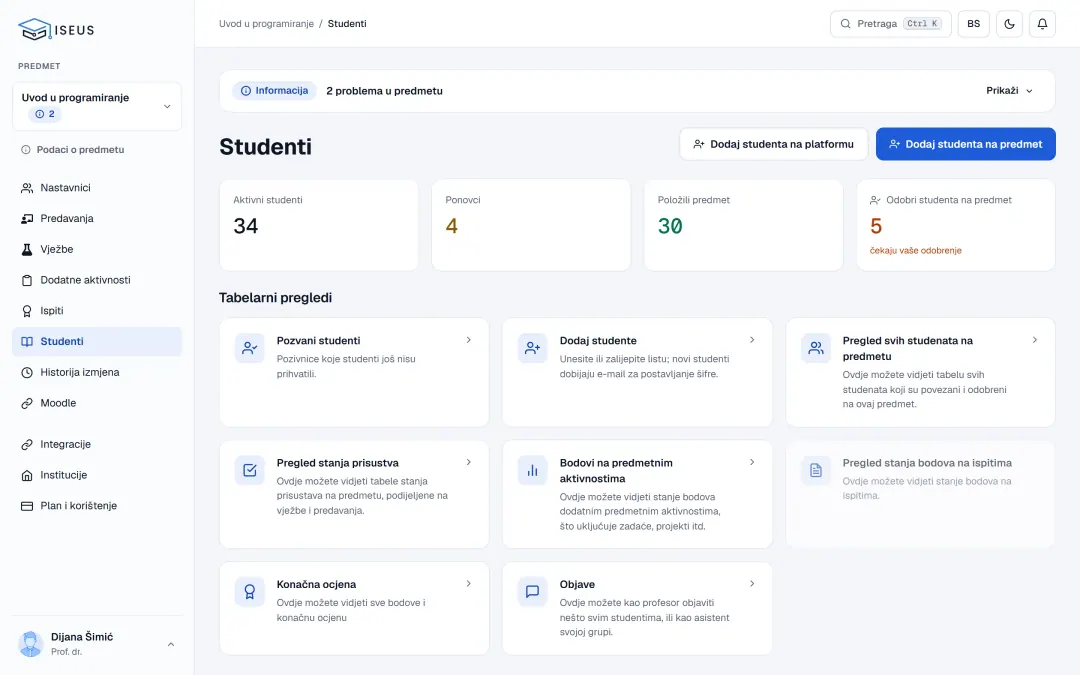
Task: Open Predavanja in the sidebar
Action: 97,218
